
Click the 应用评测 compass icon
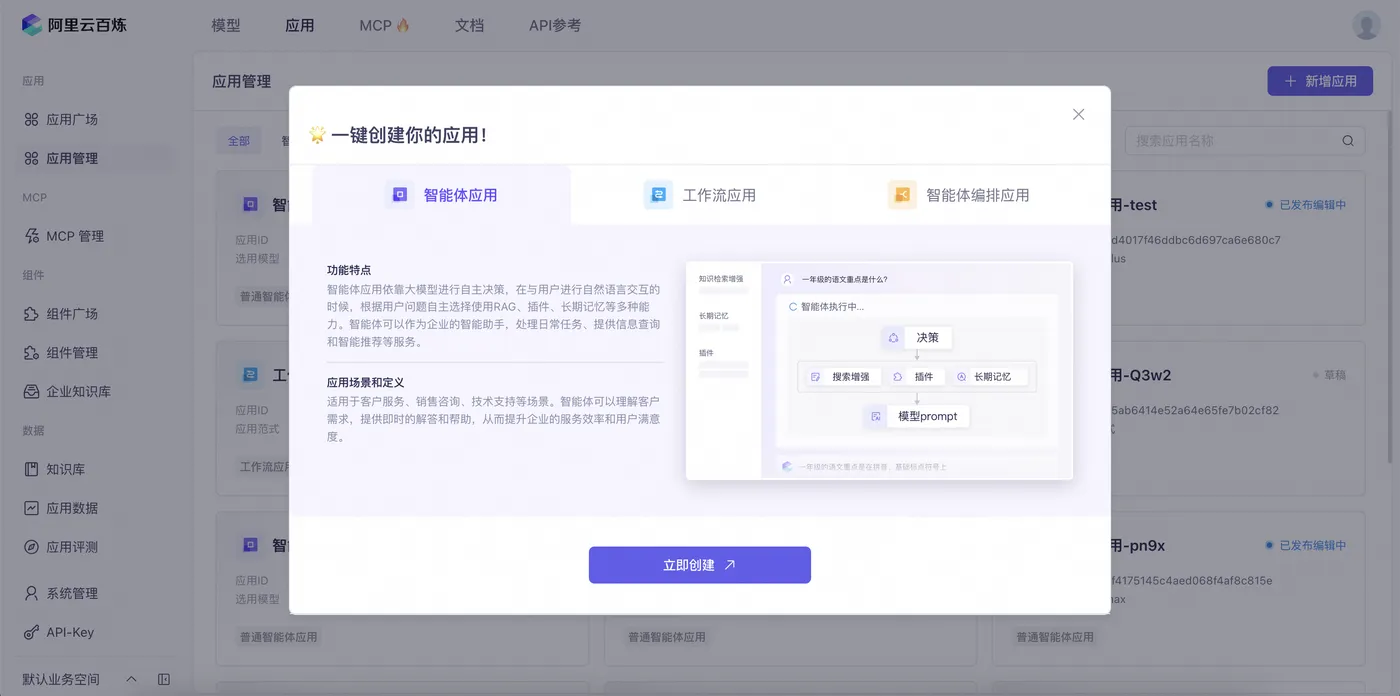pyautogui.click(x=31, y=547)
